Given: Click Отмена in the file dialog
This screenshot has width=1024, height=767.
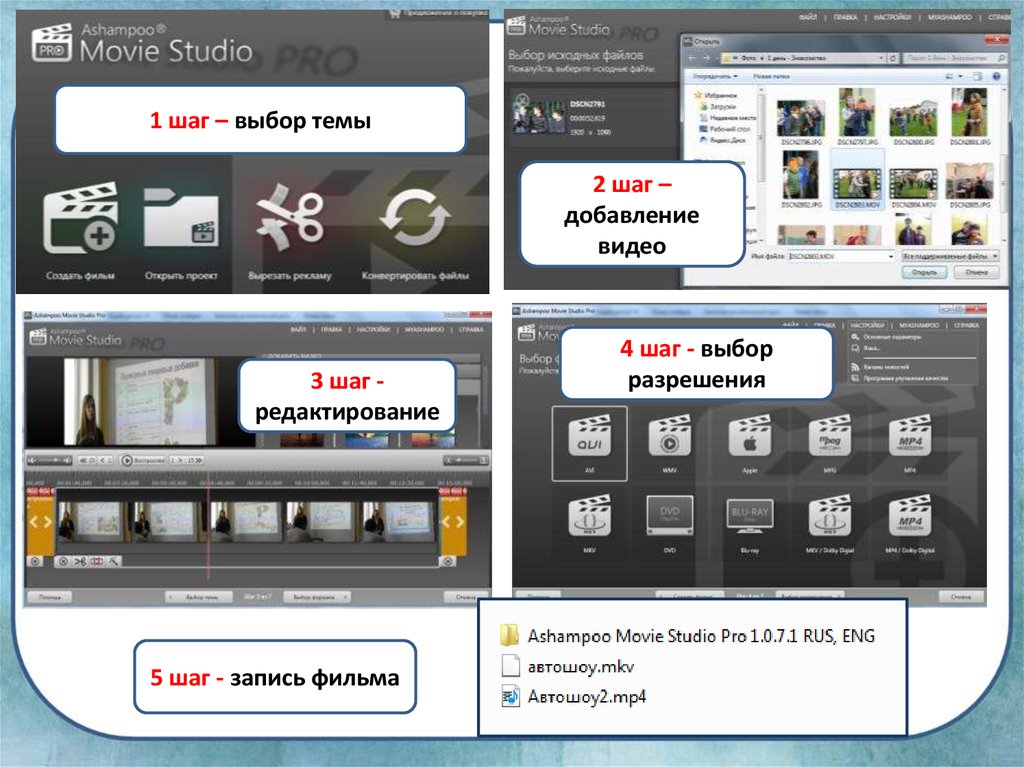Looking at the screenshot, I should tap(976, 272).
